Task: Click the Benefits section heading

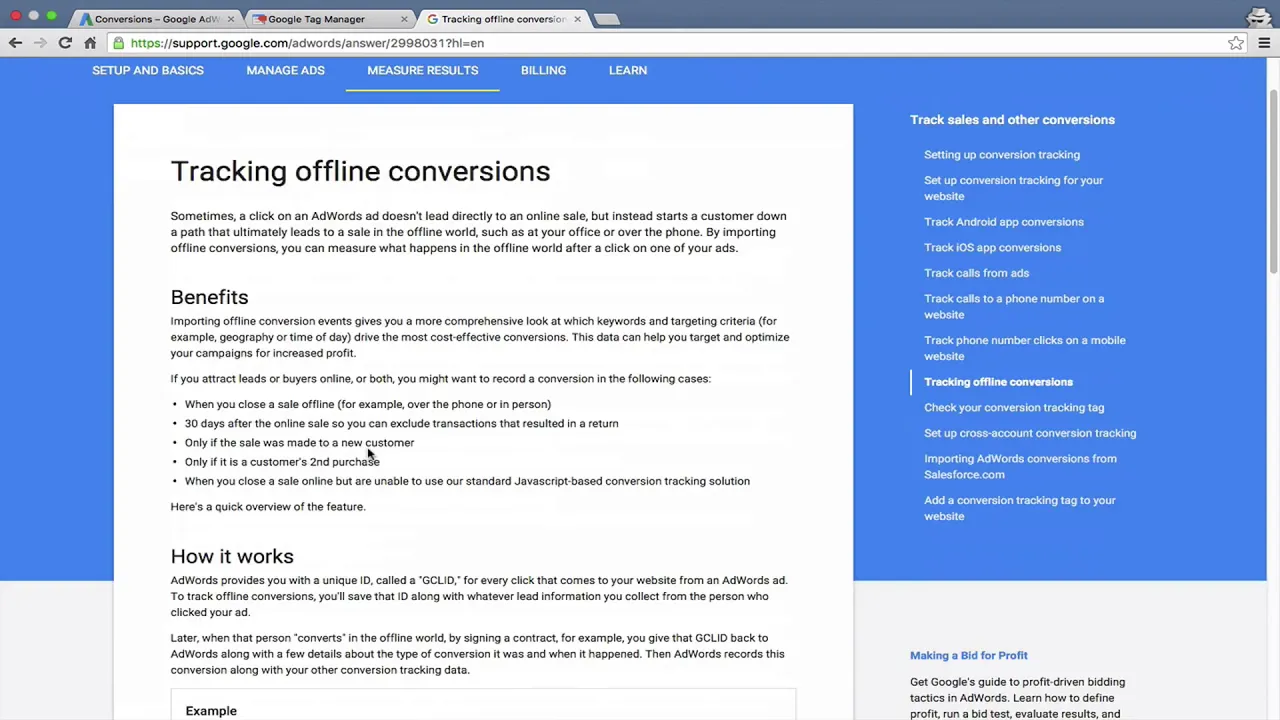Action: 209,297
